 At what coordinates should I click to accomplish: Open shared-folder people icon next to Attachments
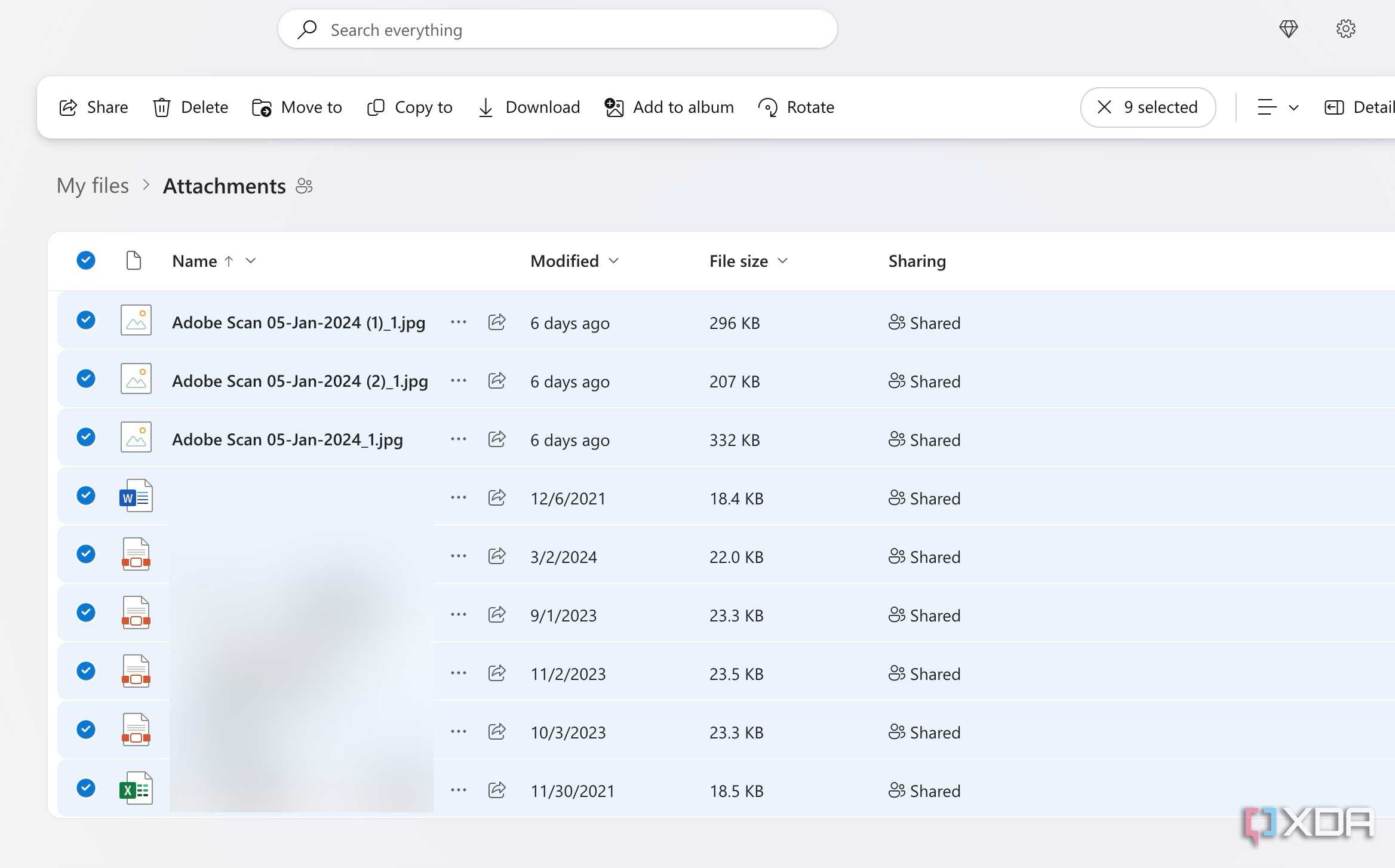point(304,186)
